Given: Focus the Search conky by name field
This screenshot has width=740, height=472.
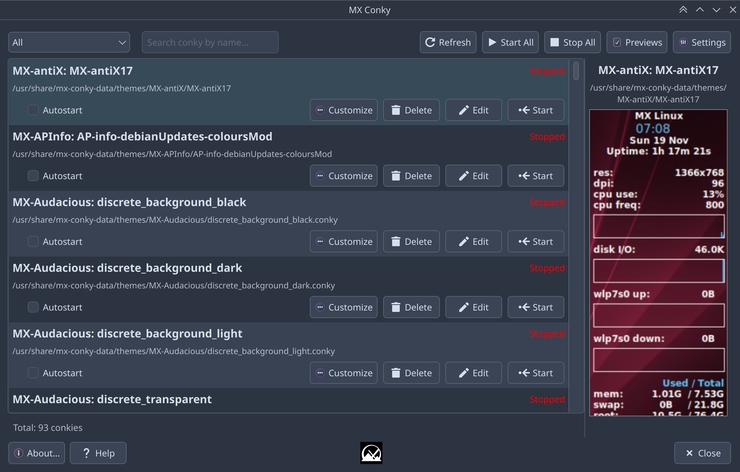Looking at the screenshot, I should (x=210, y=42).
